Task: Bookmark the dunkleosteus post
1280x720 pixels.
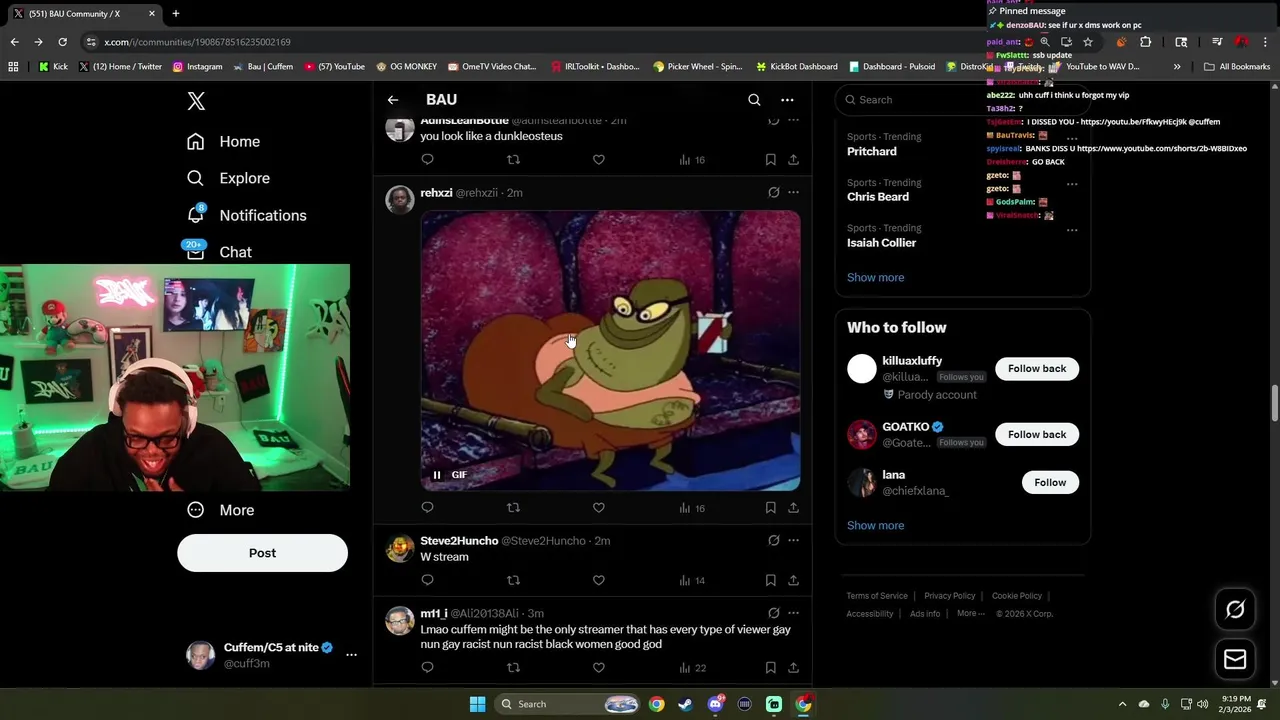Action: click(770, 159)
